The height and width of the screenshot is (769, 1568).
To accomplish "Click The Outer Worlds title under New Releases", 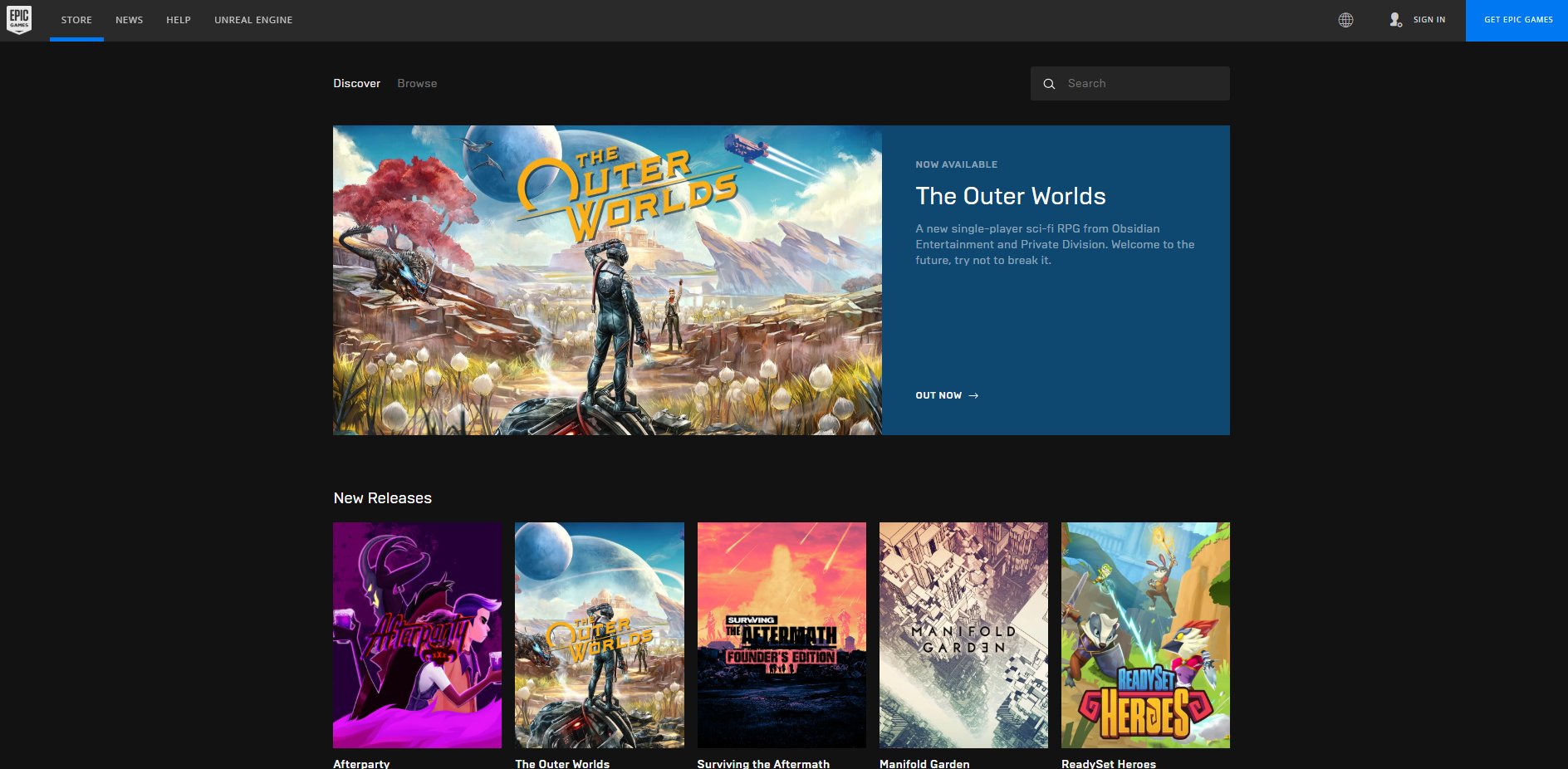I will click(562, 764).
